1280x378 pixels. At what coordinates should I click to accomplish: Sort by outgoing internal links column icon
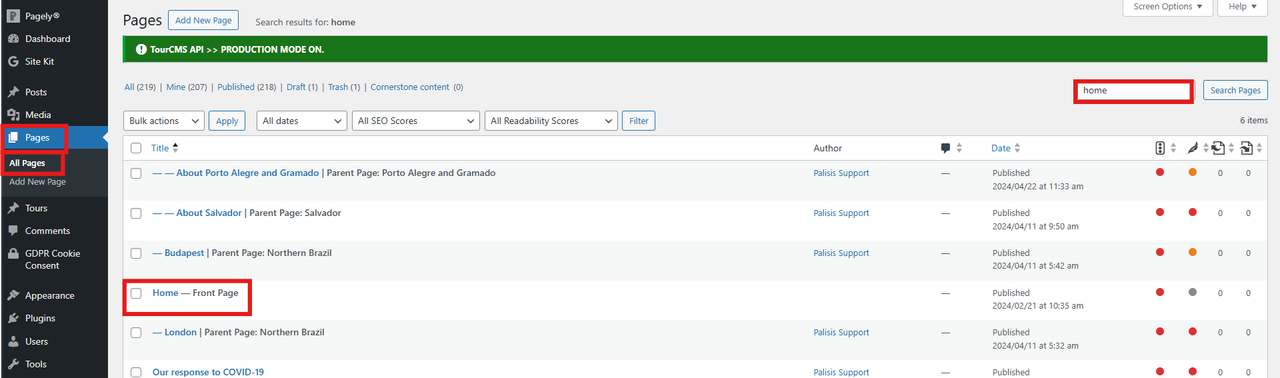point(1218,148)
